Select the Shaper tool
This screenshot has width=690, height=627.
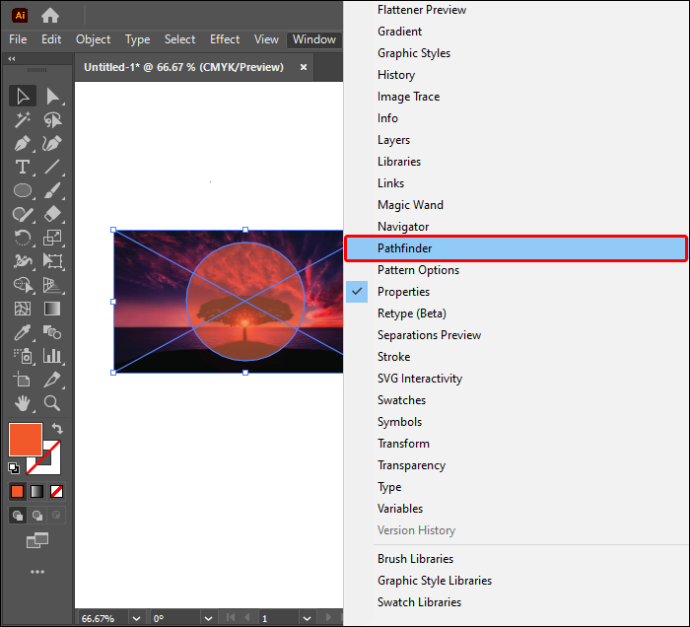coord(22,214)
